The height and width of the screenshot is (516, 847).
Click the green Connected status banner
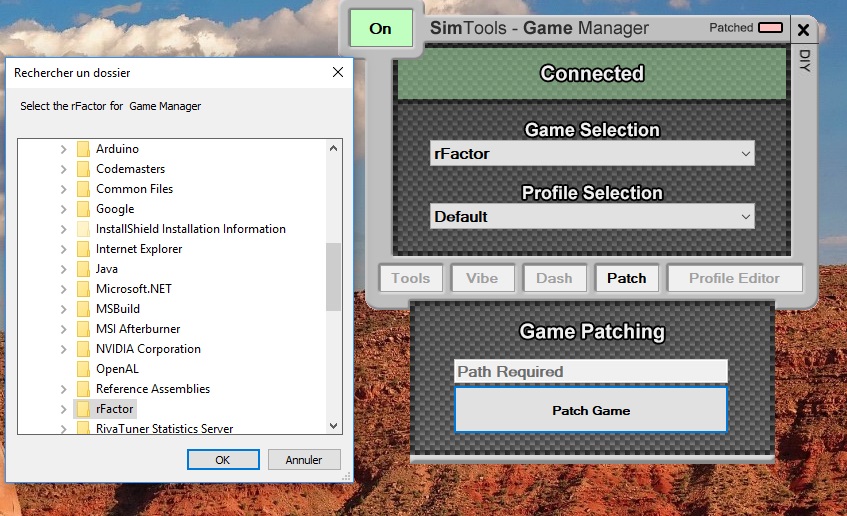tap(592, 73)
